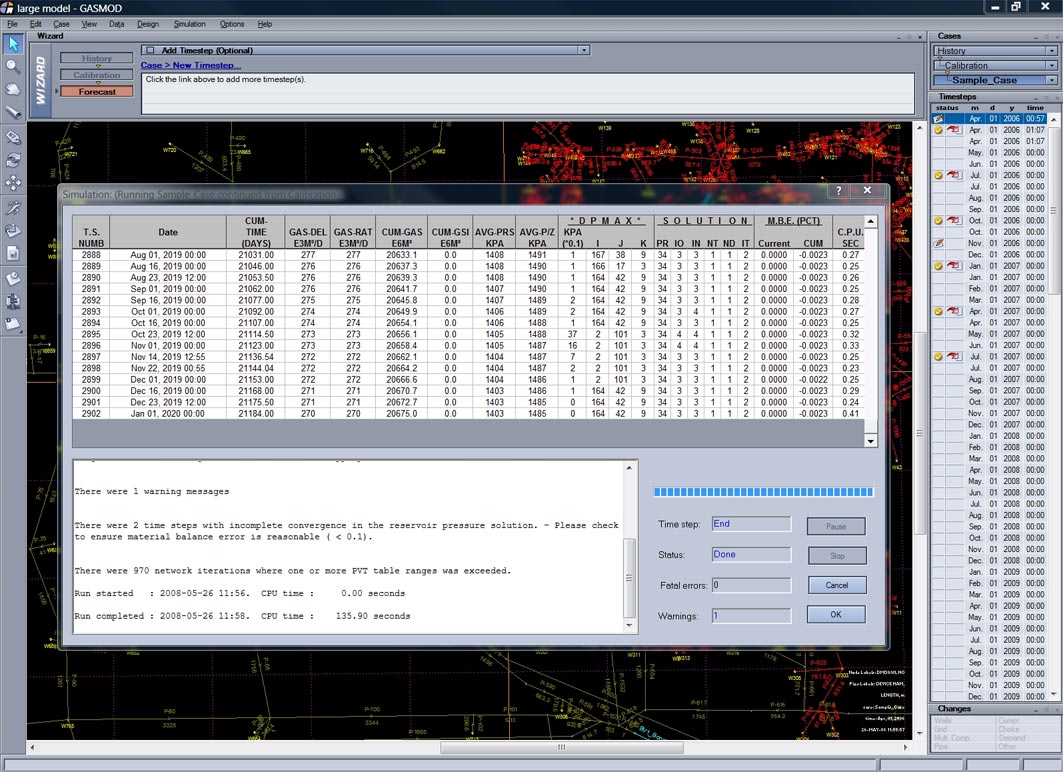
Task: Toggle the Add Timestep (Optional) checkbox
Action: point(150,50)
